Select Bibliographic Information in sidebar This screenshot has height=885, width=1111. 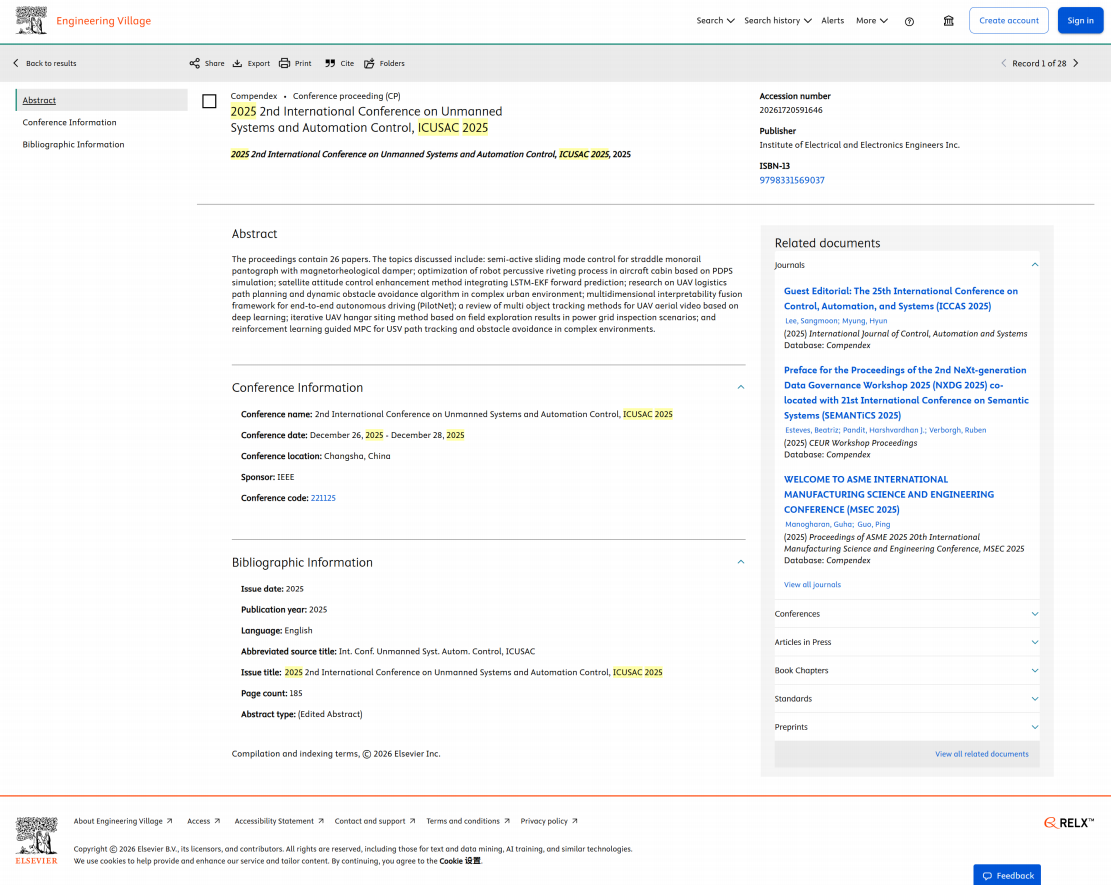[73, 145]
